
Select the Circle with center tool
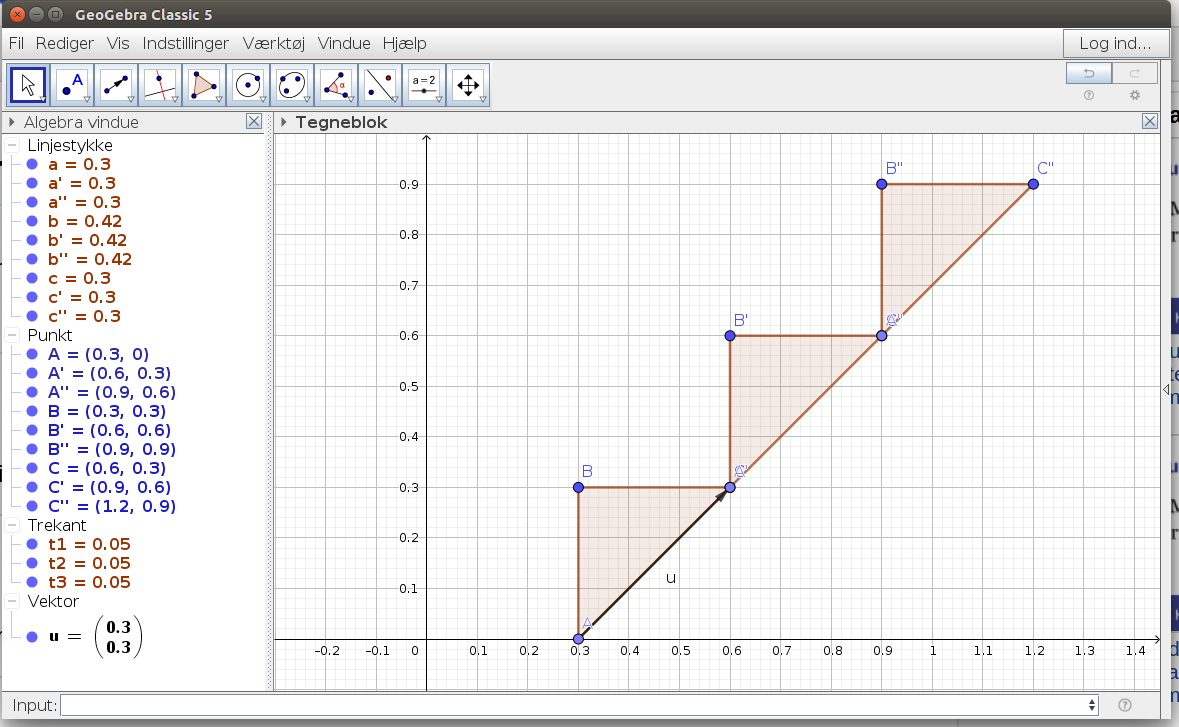point(248,85)
